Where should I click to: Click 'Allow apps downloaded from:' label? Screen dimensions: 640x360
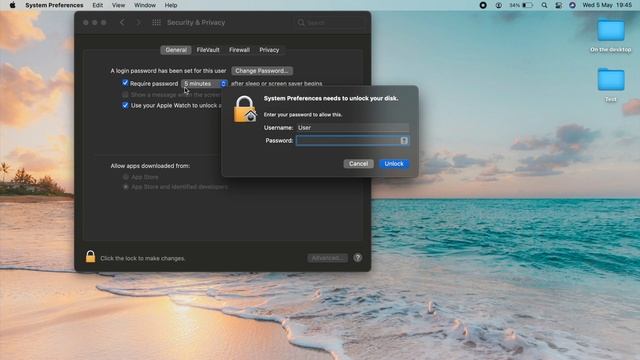[150, 166]
